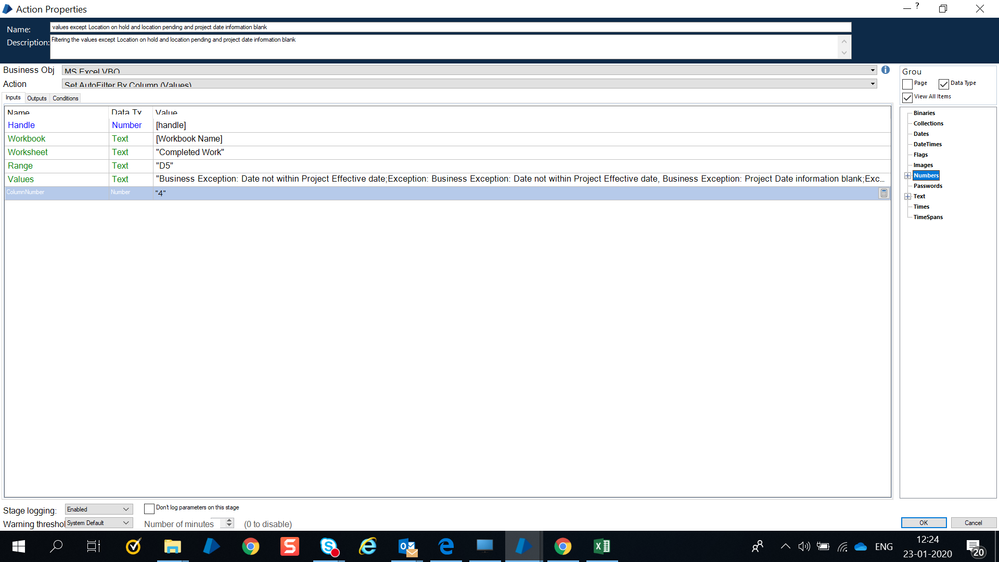Toggle the Page grouping checkbox
This screenshot has height=562, width=999.
click(x=907, y=83)
